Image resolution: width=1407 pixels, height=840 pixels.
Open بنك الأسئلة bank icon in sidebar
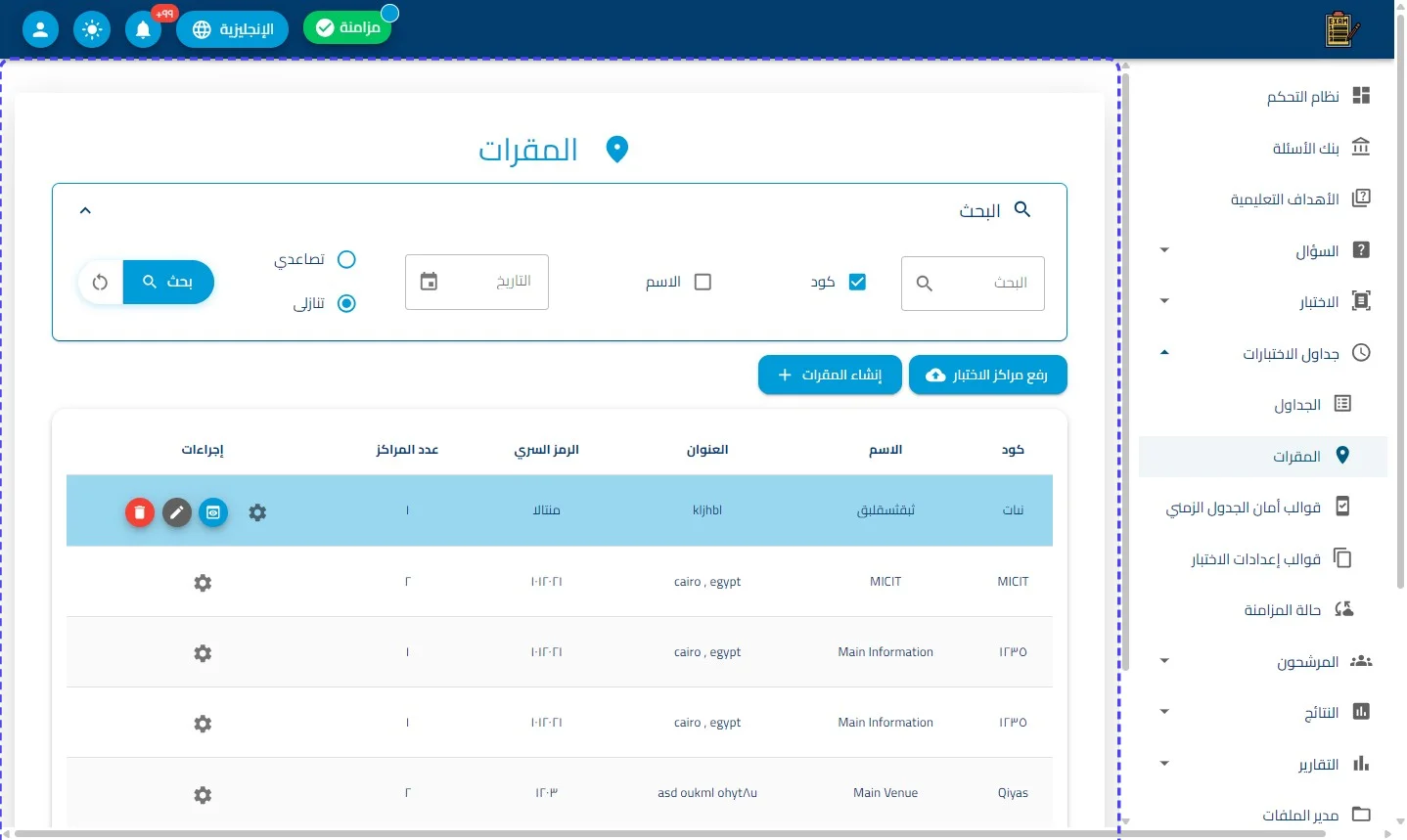click(1361, 147)
